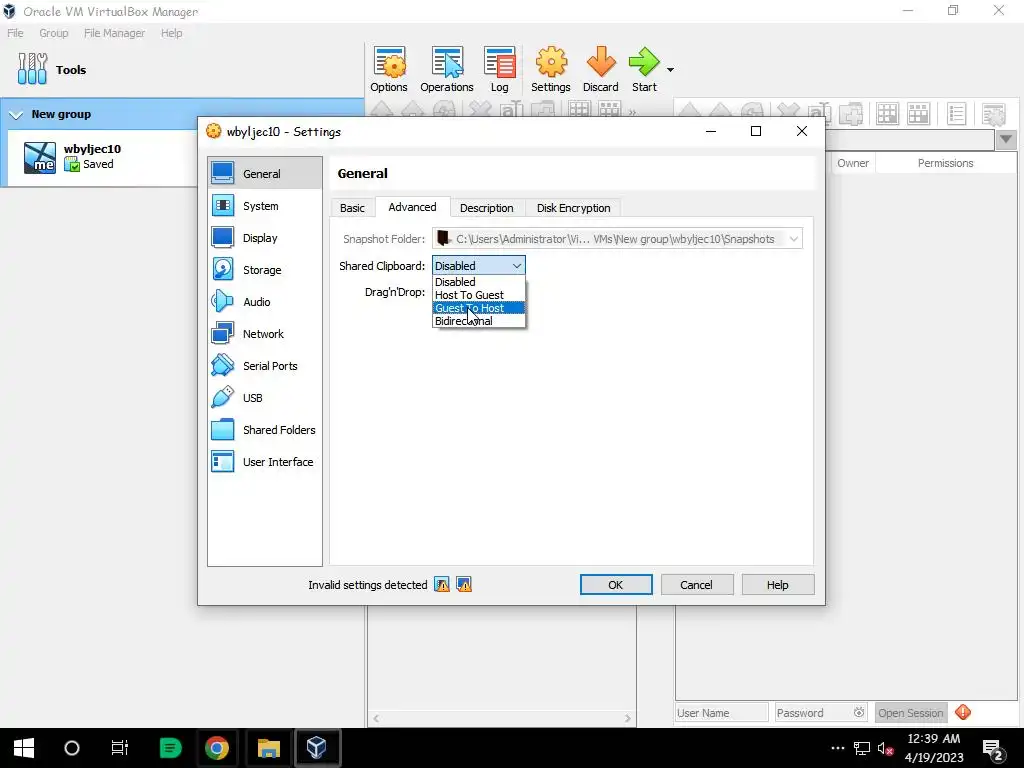Open the Storage settings category
This screenshot has height=768, width=1024.
264,270
